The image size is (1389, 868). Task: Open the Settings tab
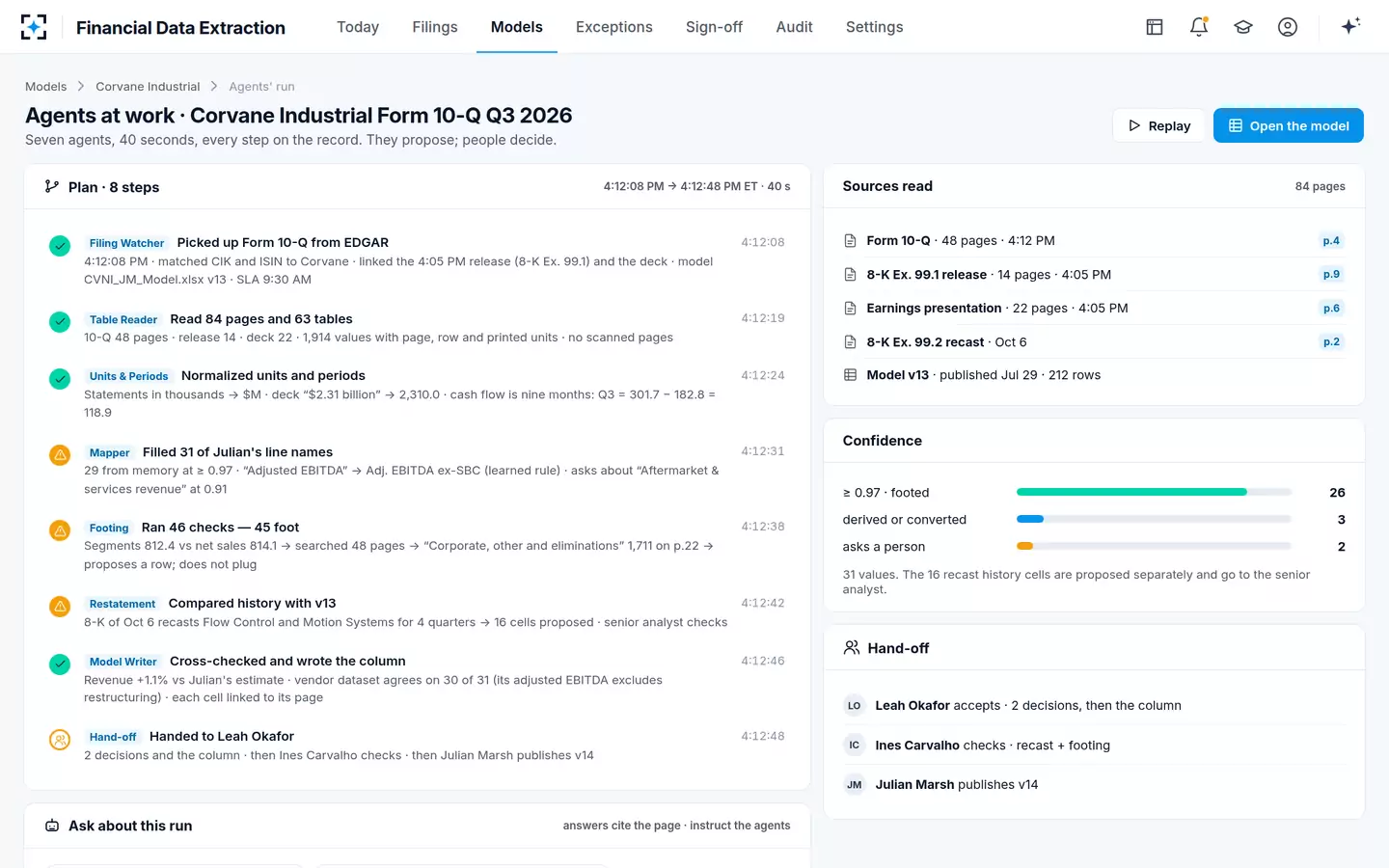[x=875, y=27]
